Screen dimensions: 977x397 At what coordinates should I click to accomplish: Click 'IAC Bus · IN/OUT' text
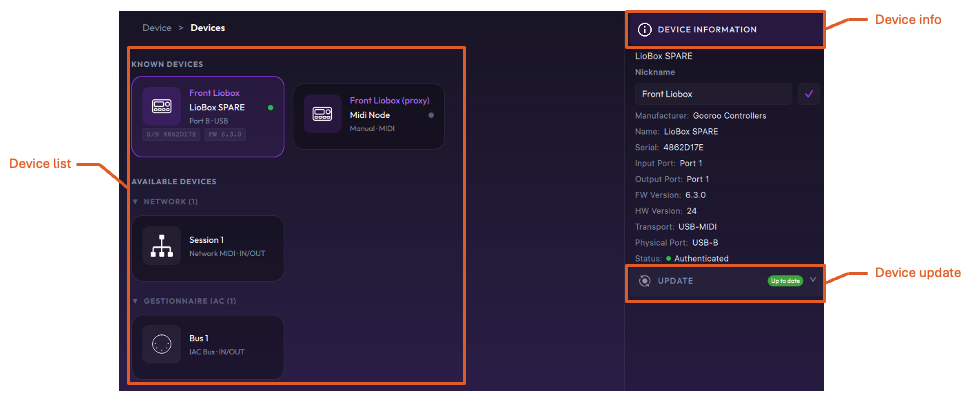pos(217,352)
